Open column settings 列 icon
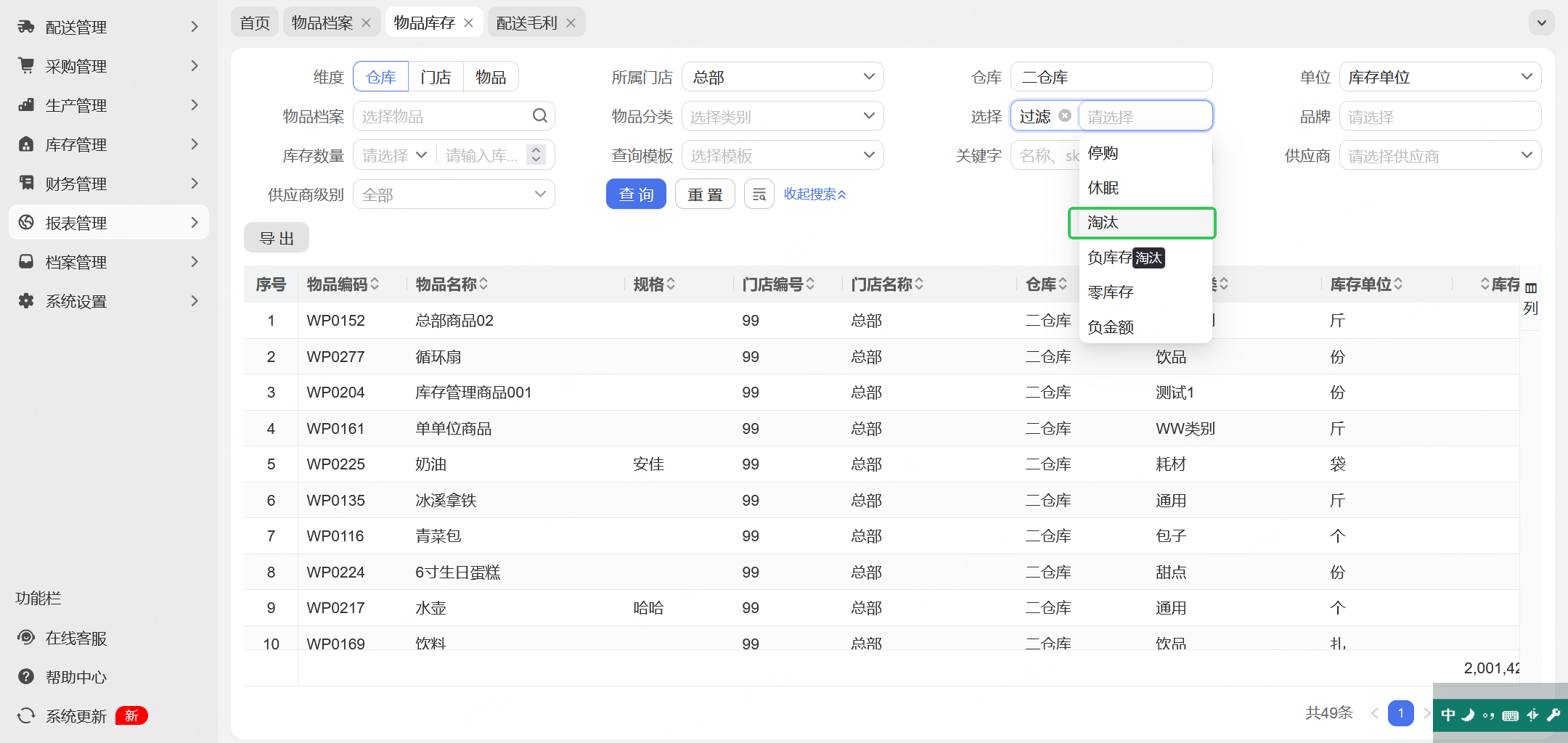 pos(1531,298)
